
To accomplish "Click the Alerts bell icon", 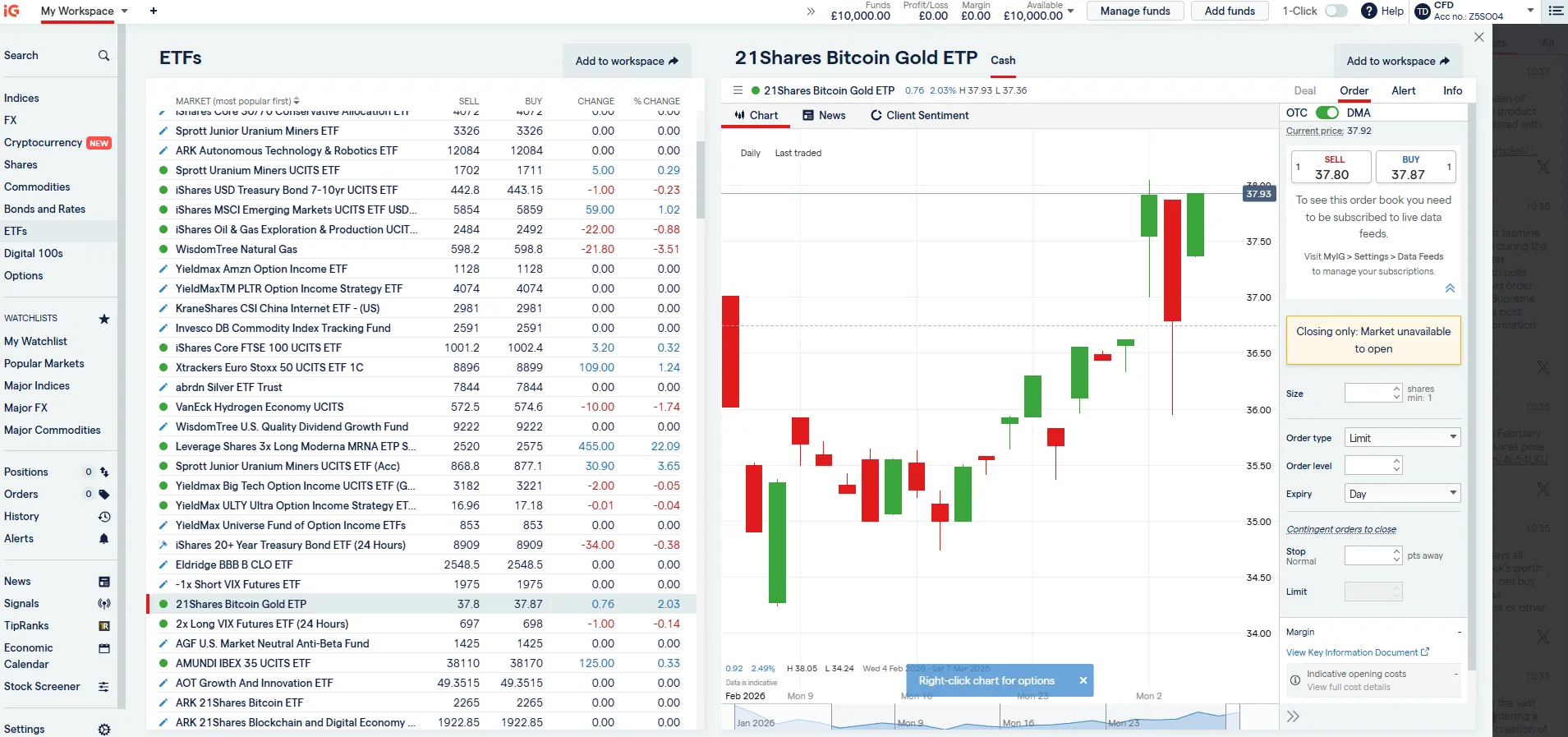I will pos(104,538).
